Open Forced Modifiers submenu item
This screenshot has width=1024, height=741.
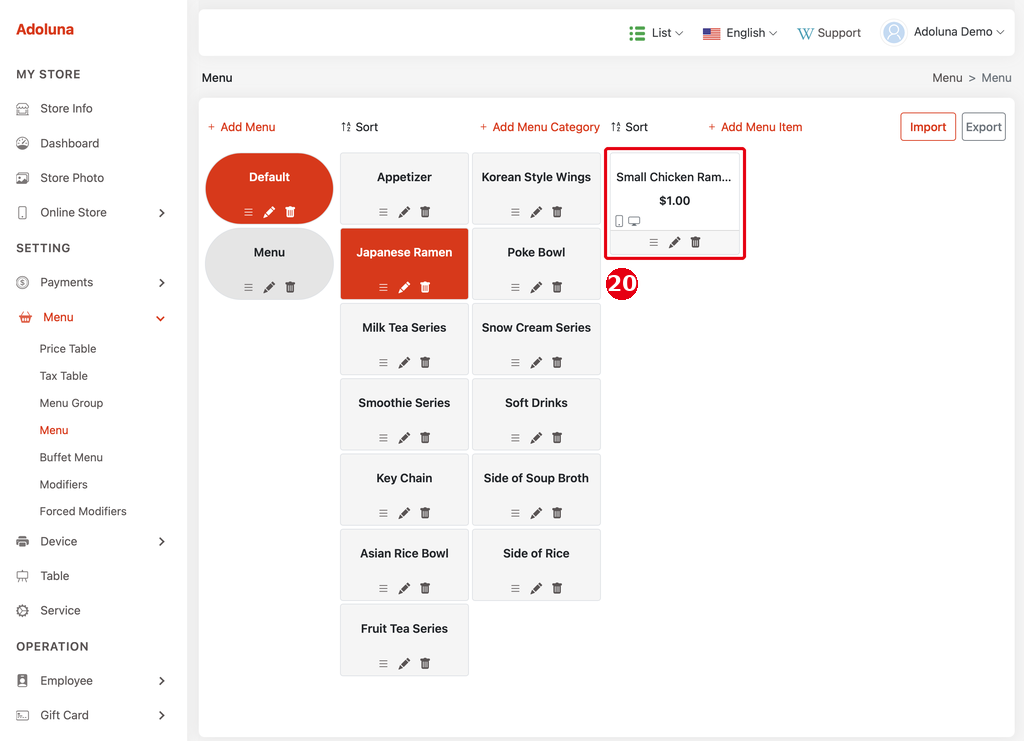click(x=83, y=511)
